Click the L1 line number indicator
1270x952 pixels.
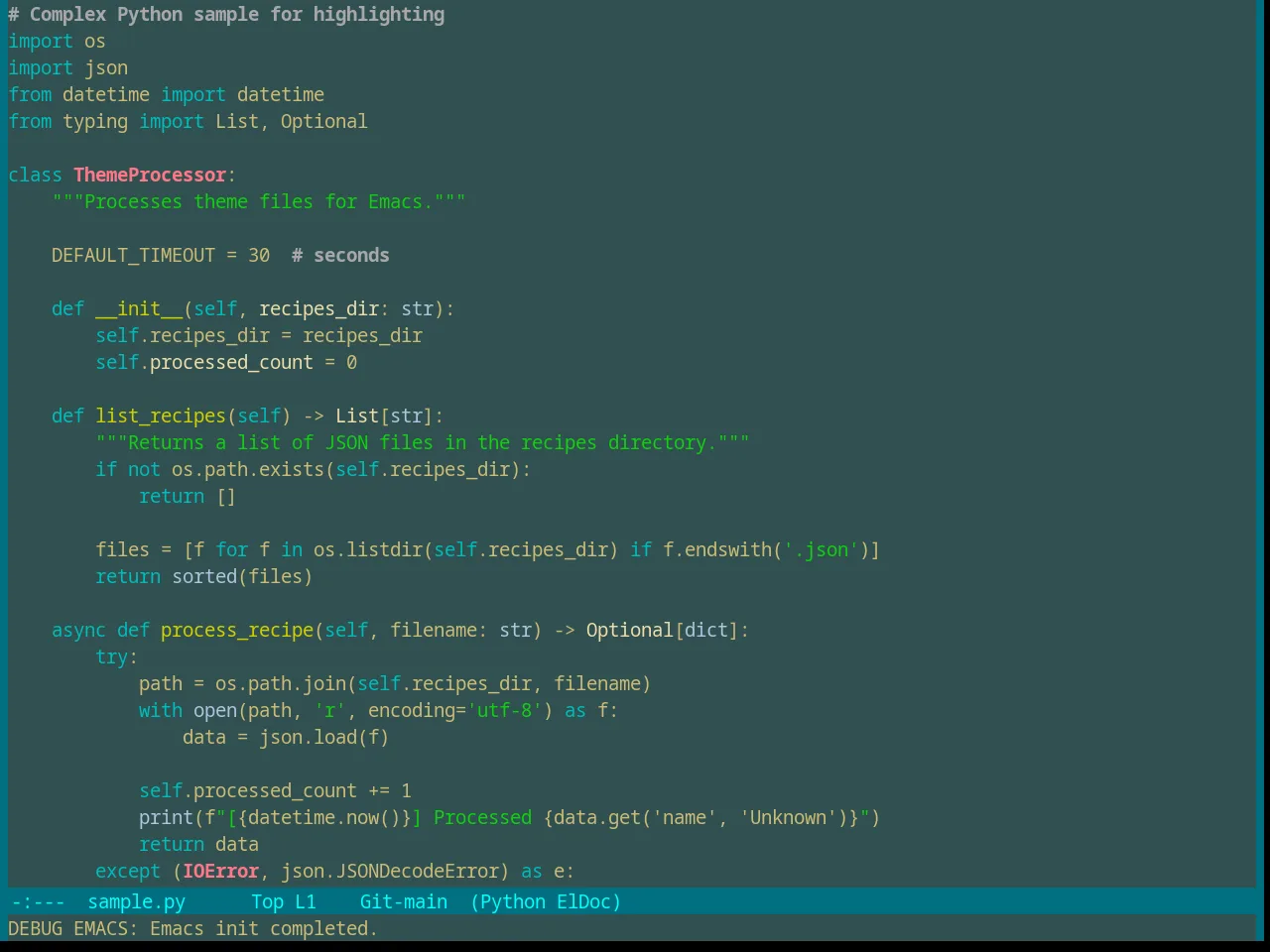click(306, 901)
